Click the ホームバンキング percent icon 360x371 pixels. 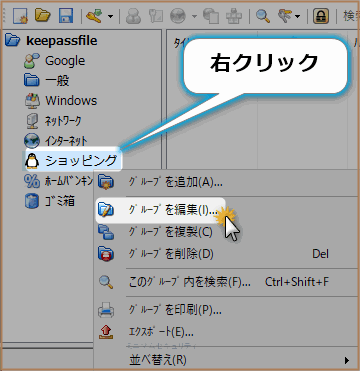pos(32,181)
